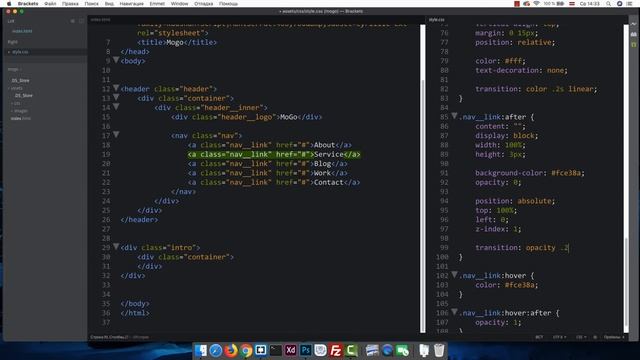Screen dimensions: 640x360
Task: Click the green Emmet icon in right toolbar
Action: pos(633,44)
